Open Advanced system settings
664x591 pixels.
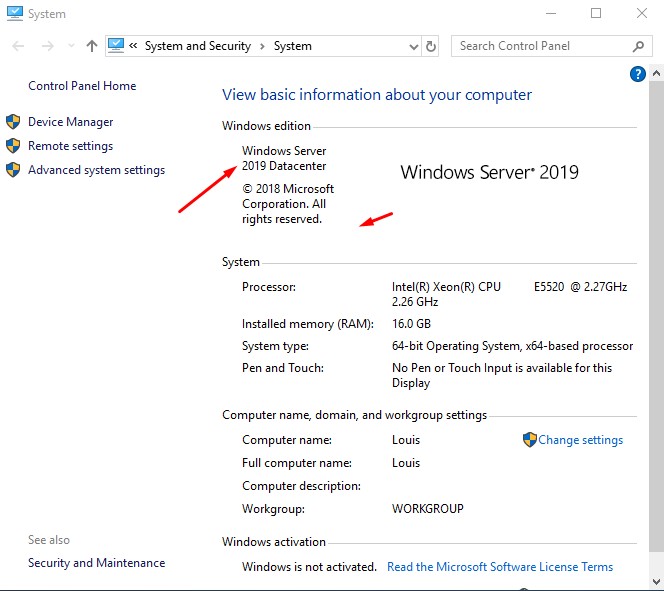[96, 170]
